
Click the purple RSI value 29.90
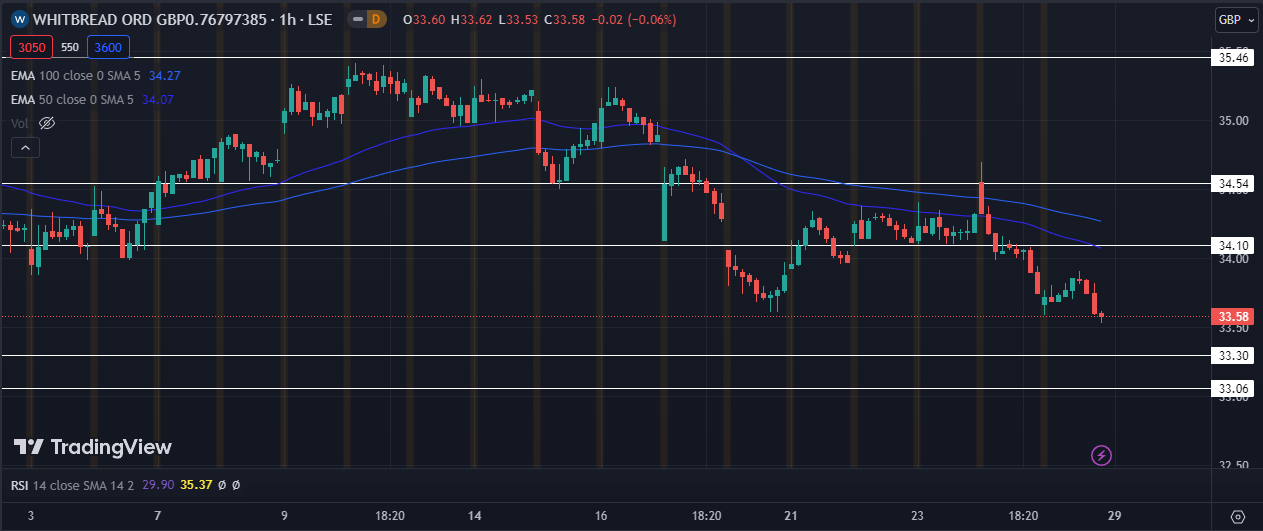160,485
